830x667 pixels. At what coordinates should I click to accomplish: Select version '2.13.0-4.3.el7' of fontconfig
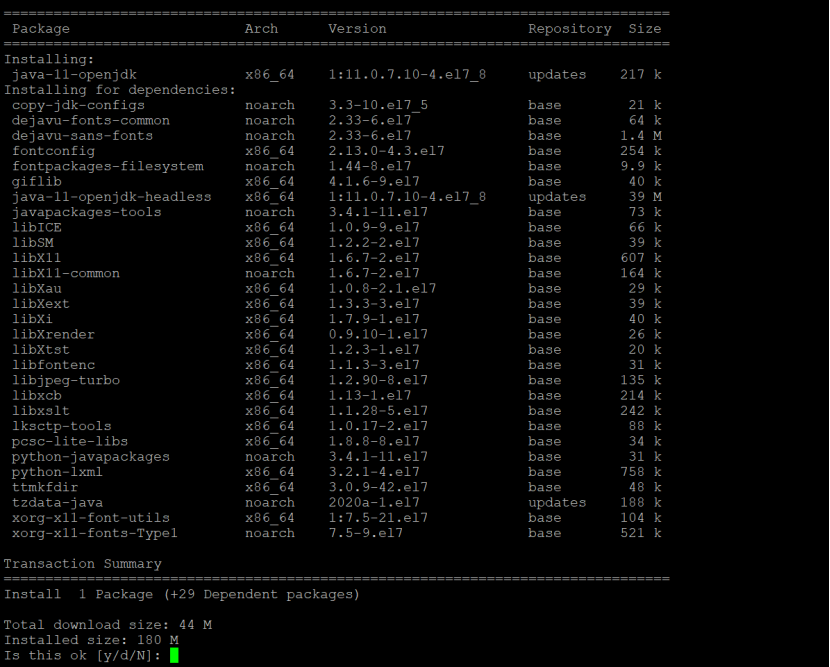(x=386, y=151)
